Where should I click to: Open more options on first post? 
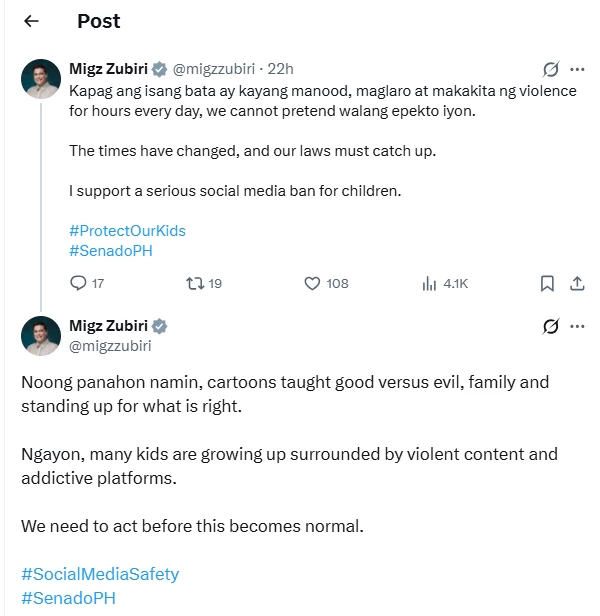[577, 70]
